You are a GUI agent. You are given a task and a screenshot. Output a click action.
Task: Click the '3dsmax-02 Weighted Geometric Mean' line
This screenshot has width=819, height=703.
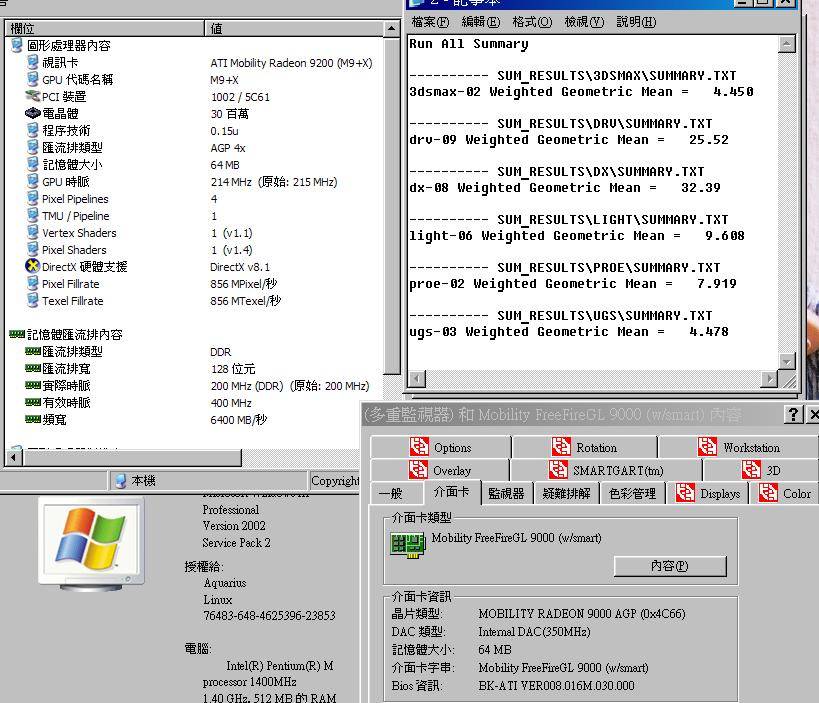[x=581, y=92]
